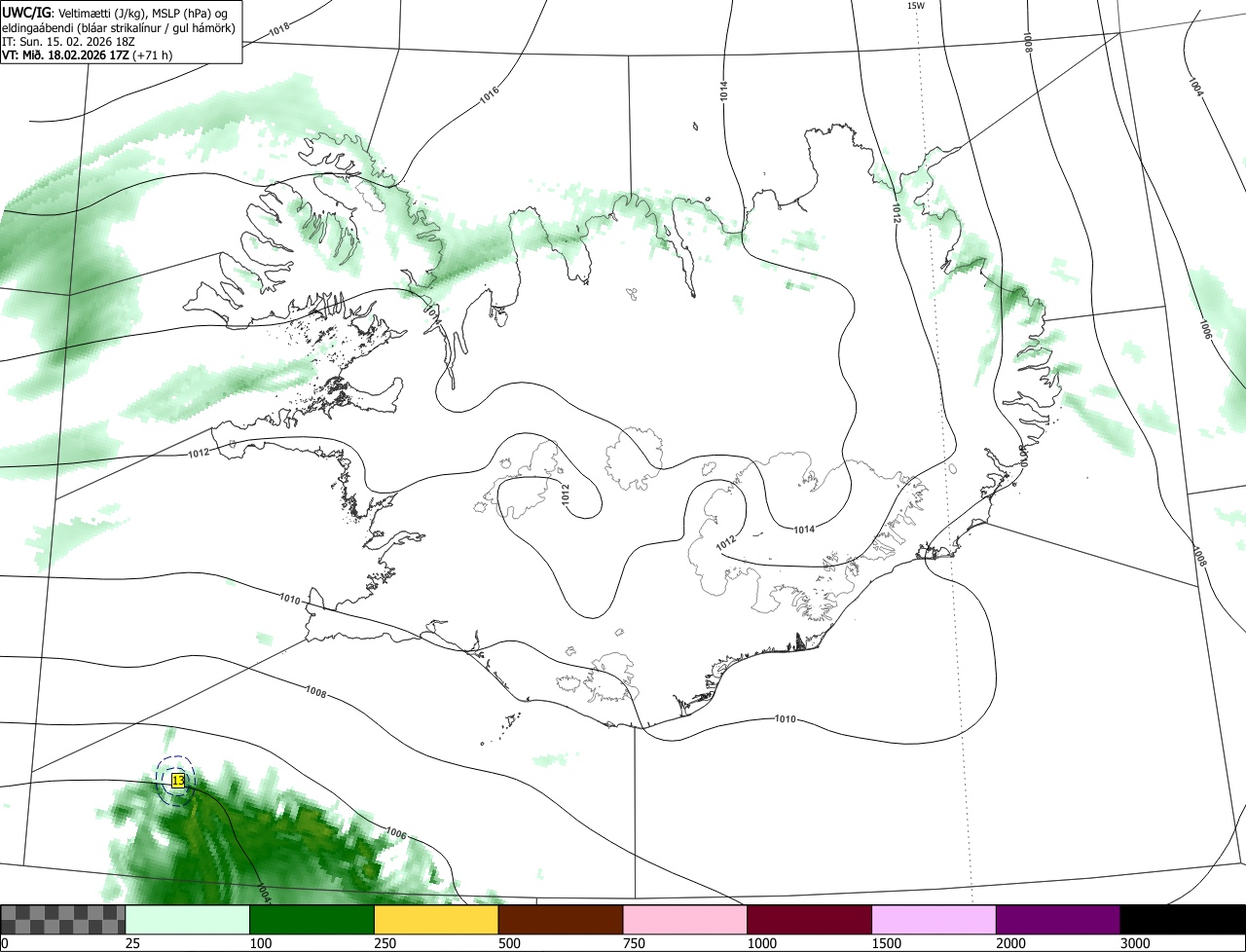
Task: Click the legend value 500
Action: point(510,943)
